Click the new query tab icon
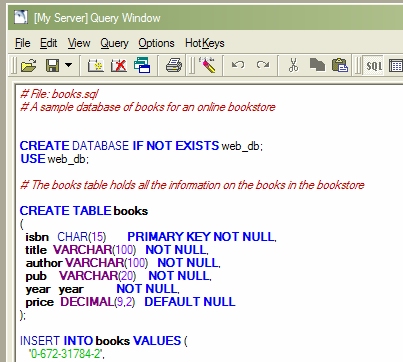This screenshot has width=403, height=362. (x=96, y=65)
